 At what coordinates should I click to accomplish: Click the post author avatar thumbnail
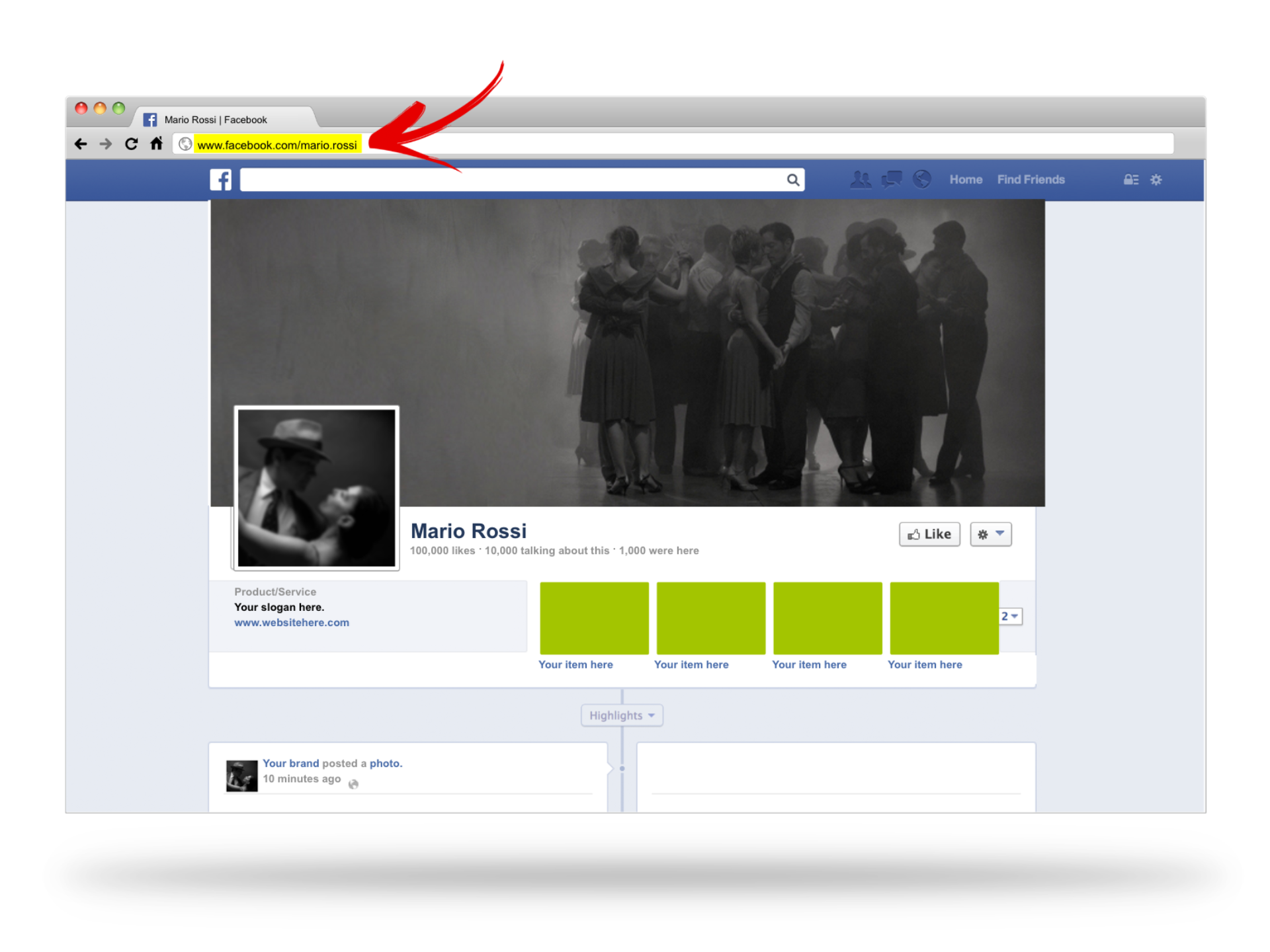pyautogui.click(x=242, y=775)
